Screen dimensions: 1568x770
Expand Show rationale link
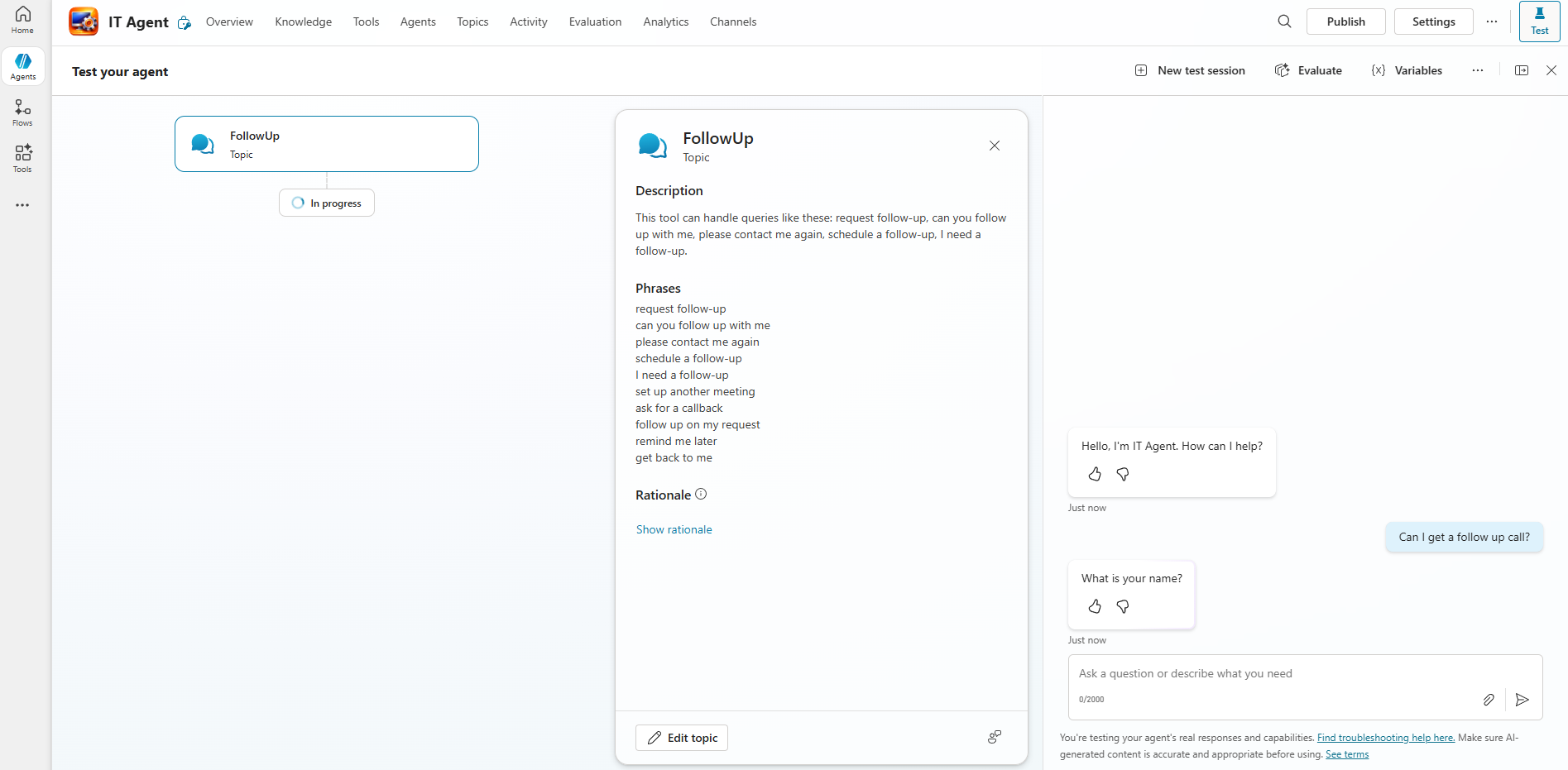[674, 529]
